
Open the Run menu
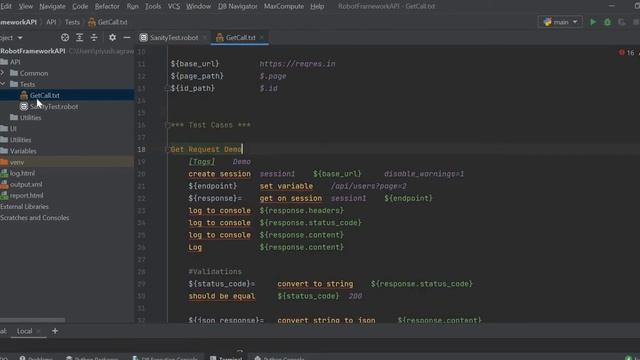(x=132, y=6)
